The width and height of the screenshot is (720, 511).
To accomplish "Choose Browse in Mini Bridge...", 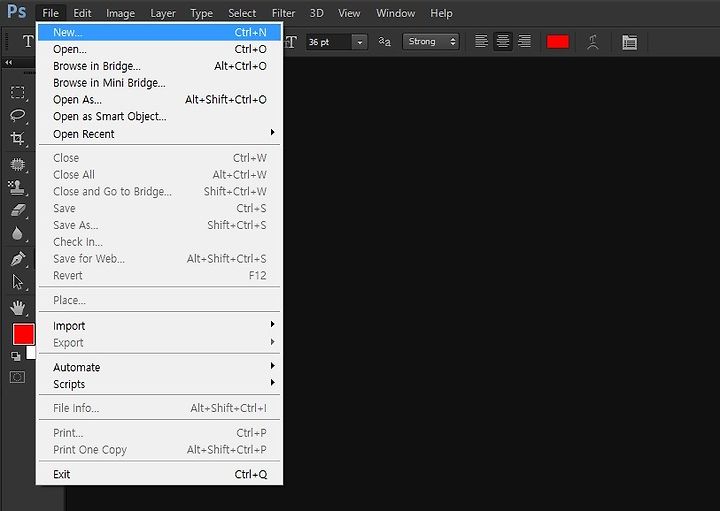I will [x=159, y=83].
